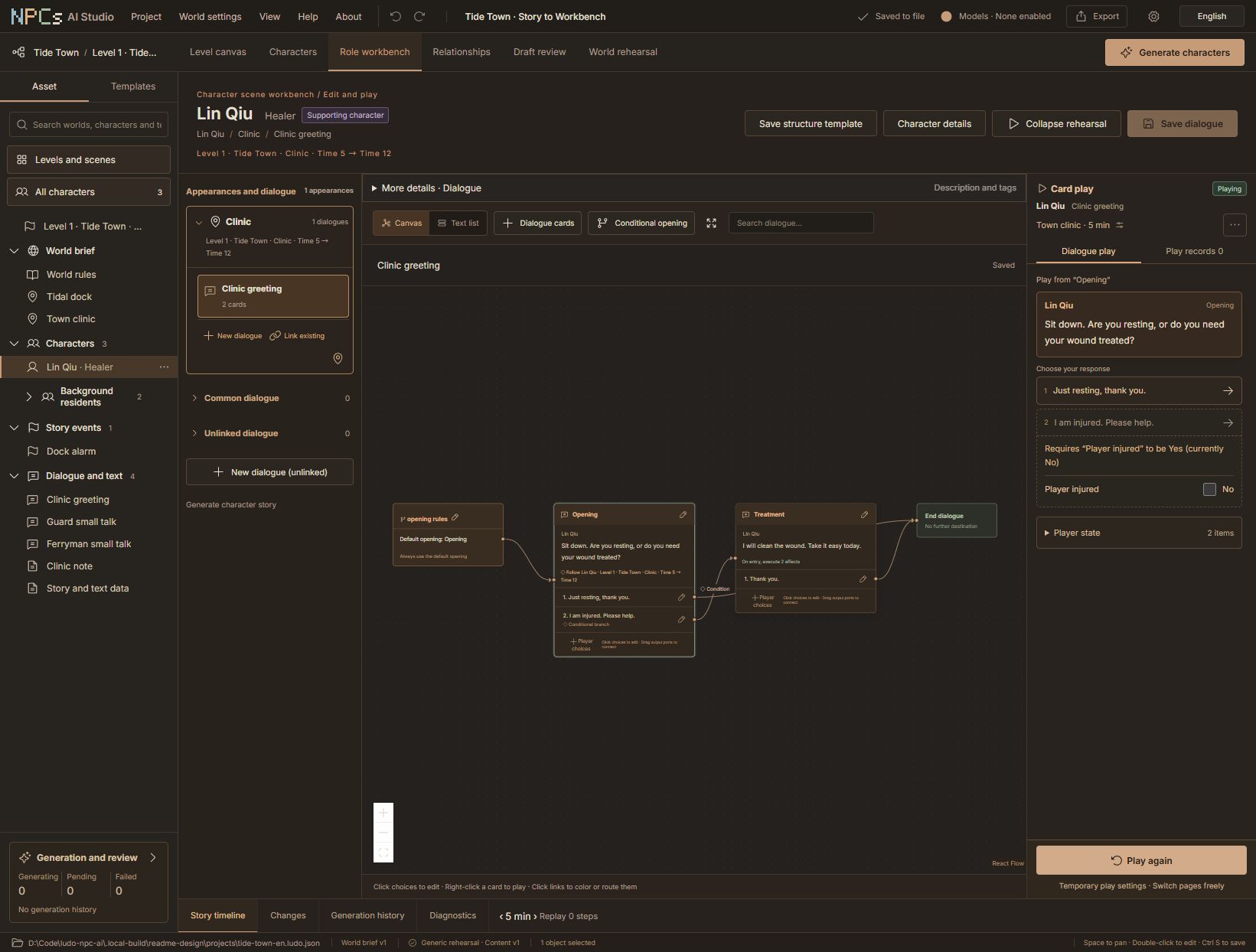1256x952 pixels.
Task: Click the Search dialogue input field
Action: tap(801, 223)
